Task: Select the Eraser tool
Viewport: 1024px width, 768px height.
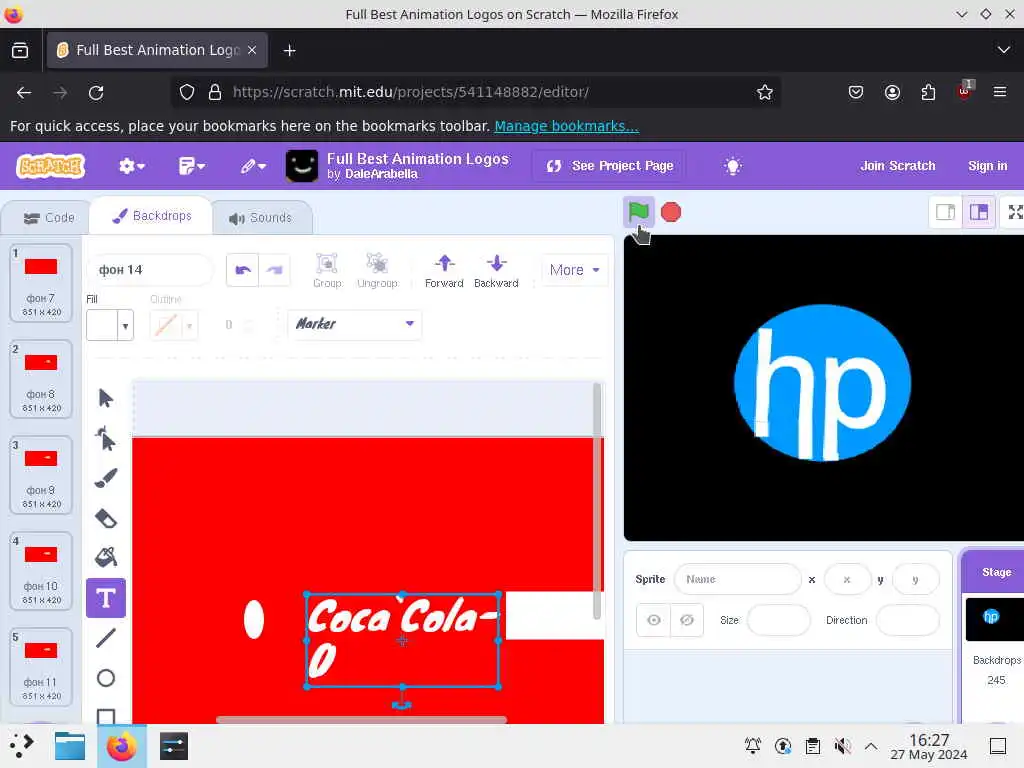Action: (x=106, y=519)
